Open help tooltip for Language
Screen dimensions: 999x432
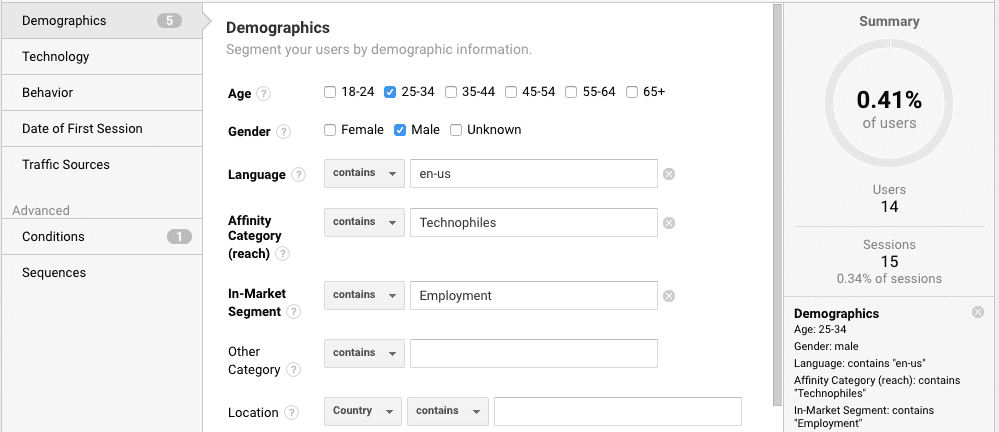(298, 175)
